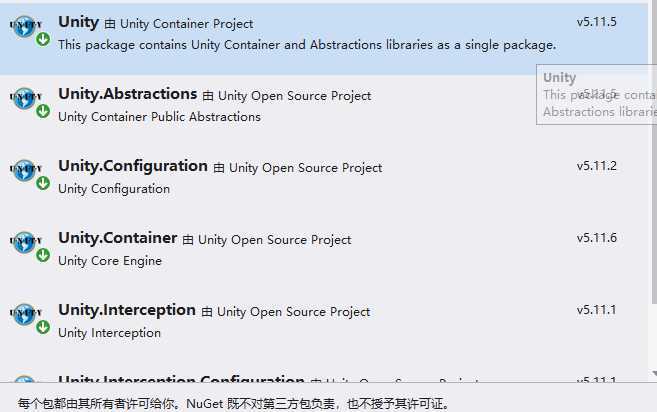The height and width of the screenshot is (412, 657).
Task: Click version v5.11.5 of Unity package
Action: (x=596, y=22)
